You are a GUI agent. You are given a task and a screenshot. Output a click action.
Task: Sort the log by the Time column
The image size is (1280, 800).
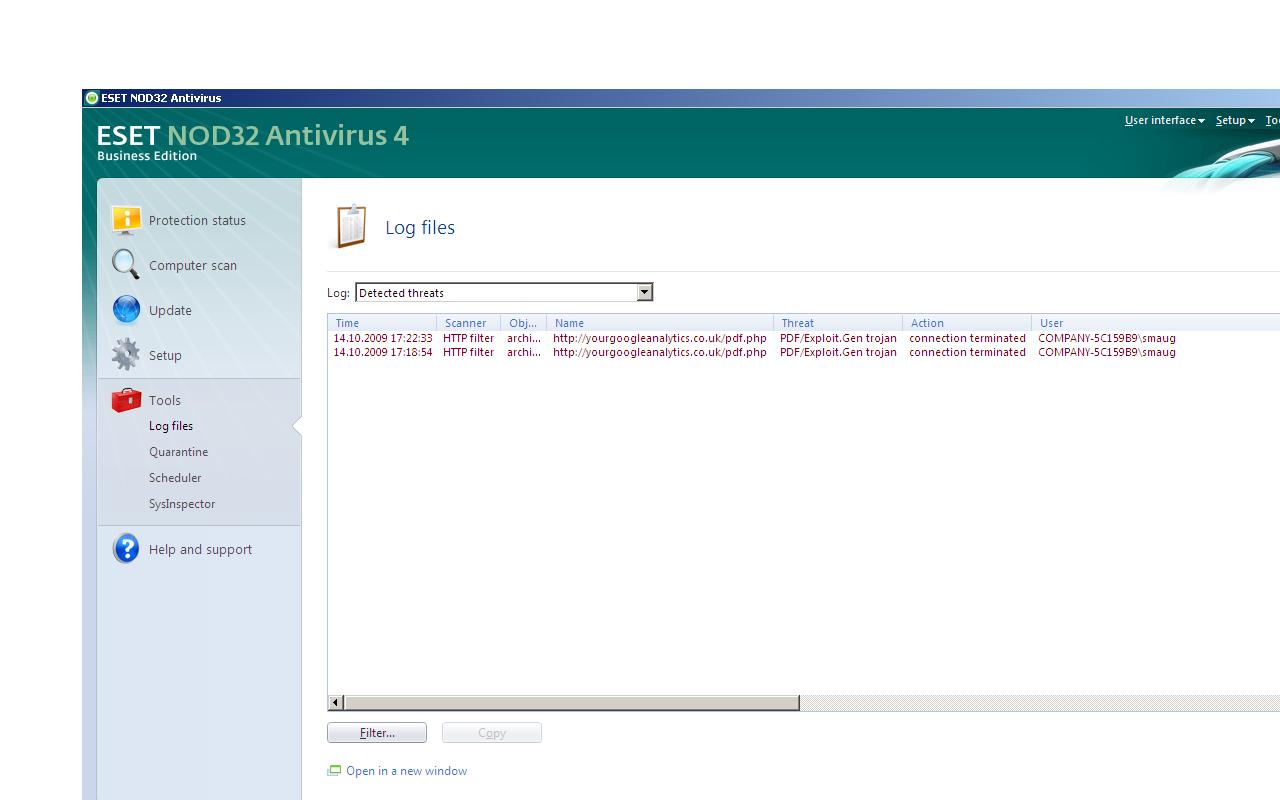[x=382, y=323]
